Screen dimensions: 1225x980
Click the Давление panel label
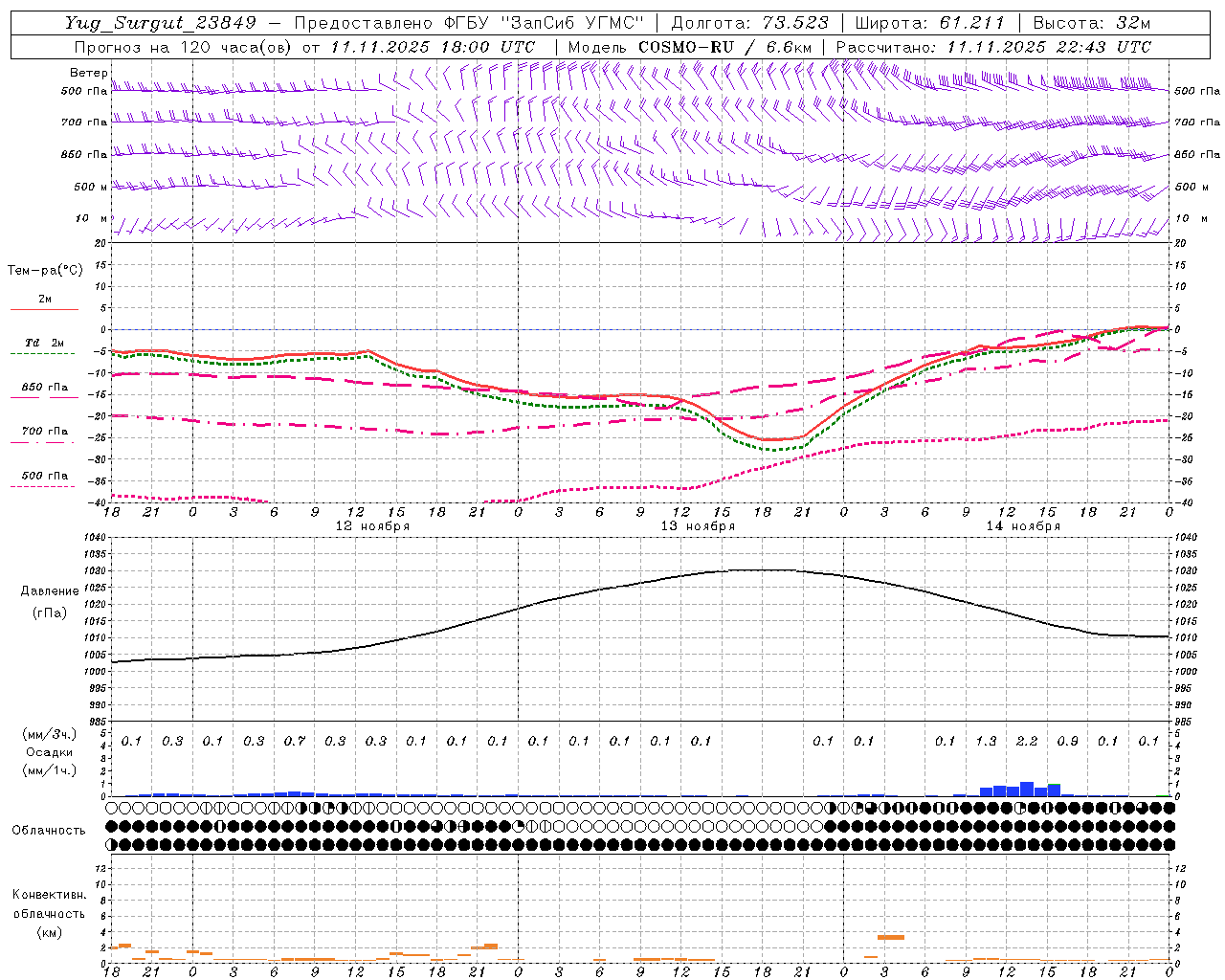coord(49,591)
